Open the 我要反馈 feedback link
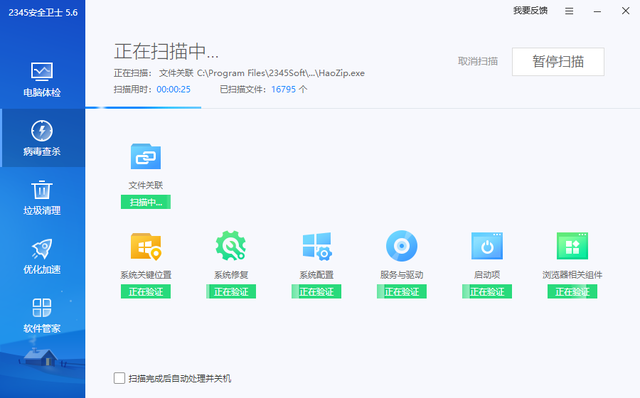 pyautogui.click(x=530, y=11)
